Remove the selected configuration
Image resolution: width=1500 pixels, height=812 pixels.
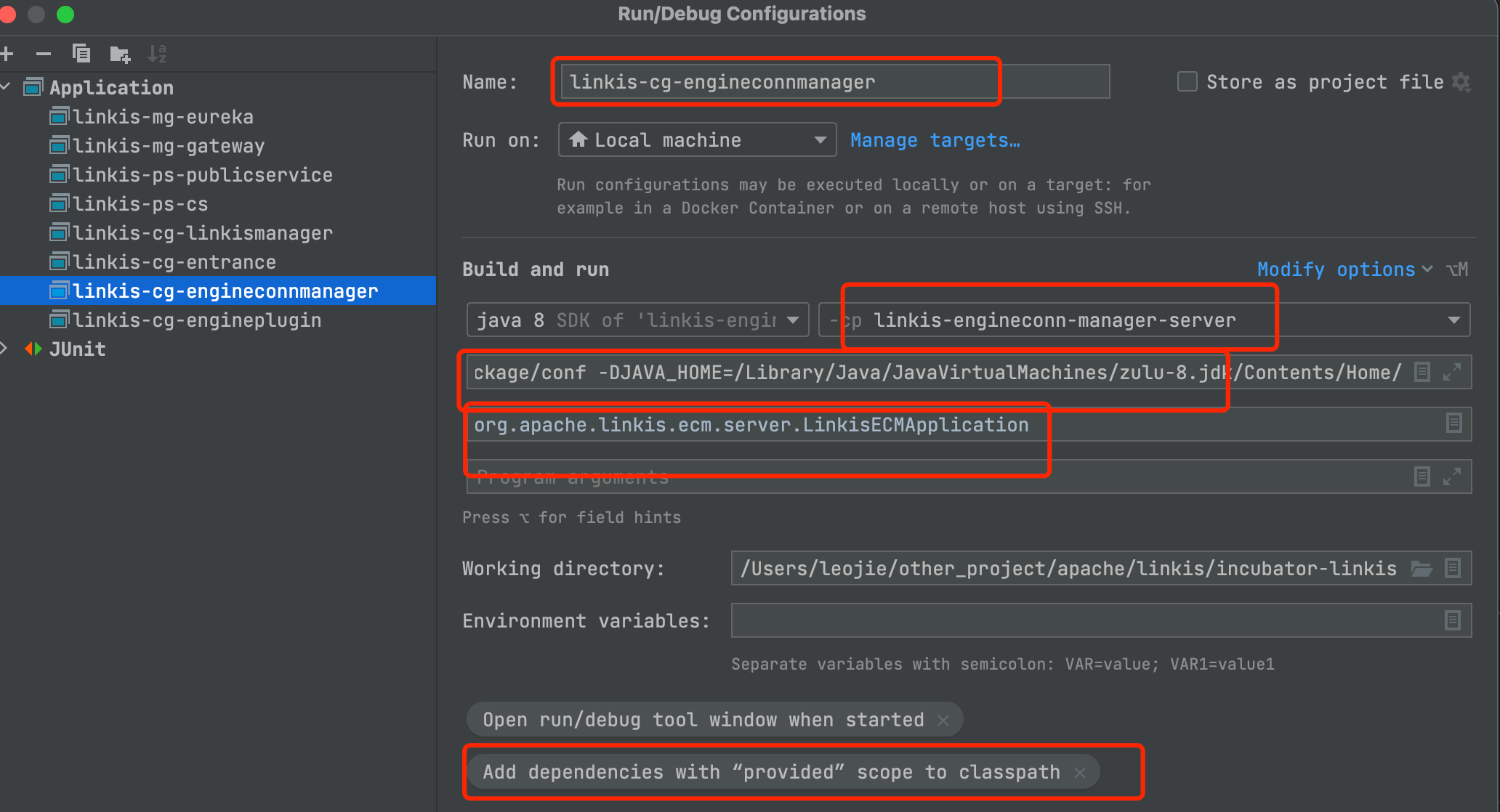click(x=44, y=53)
